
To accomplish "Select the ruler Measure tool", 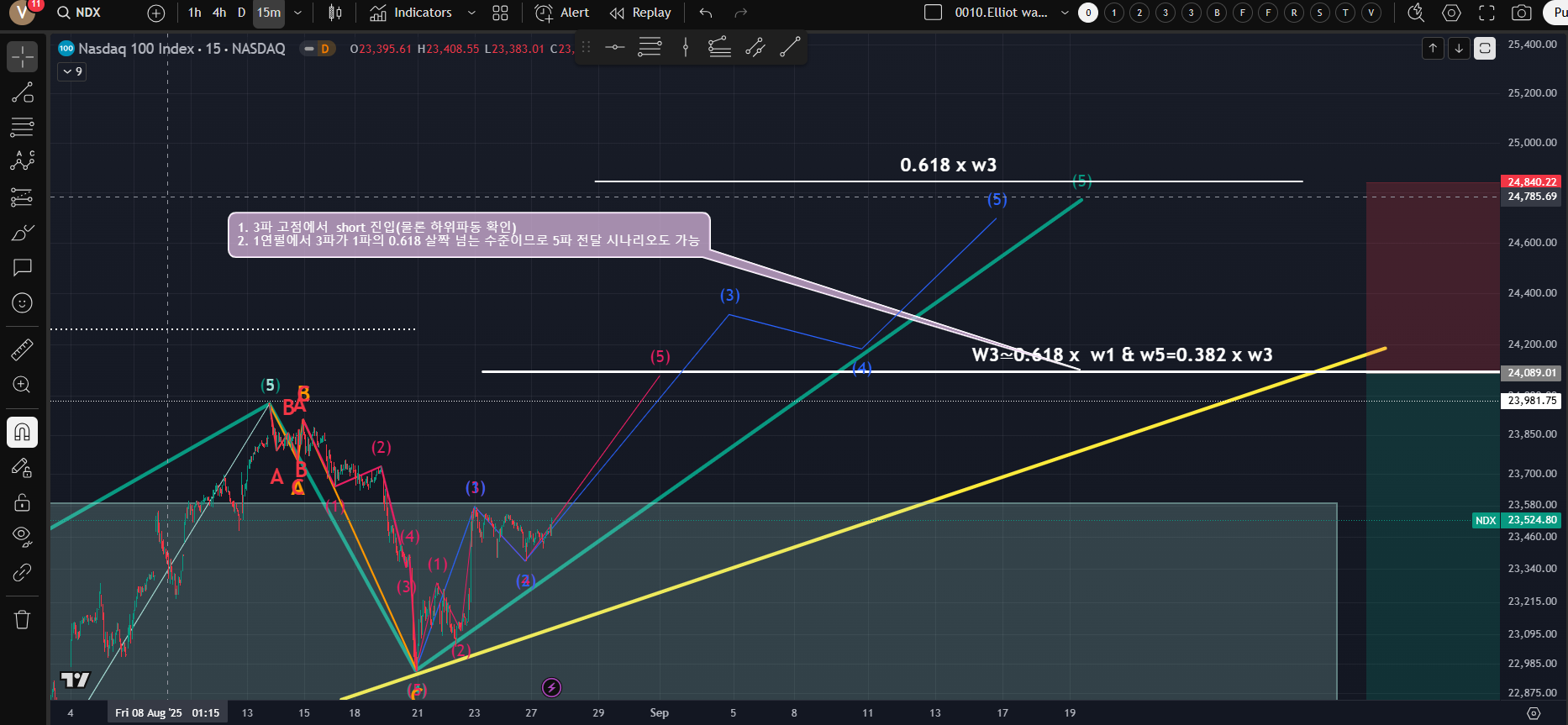I will click(23, 349).
